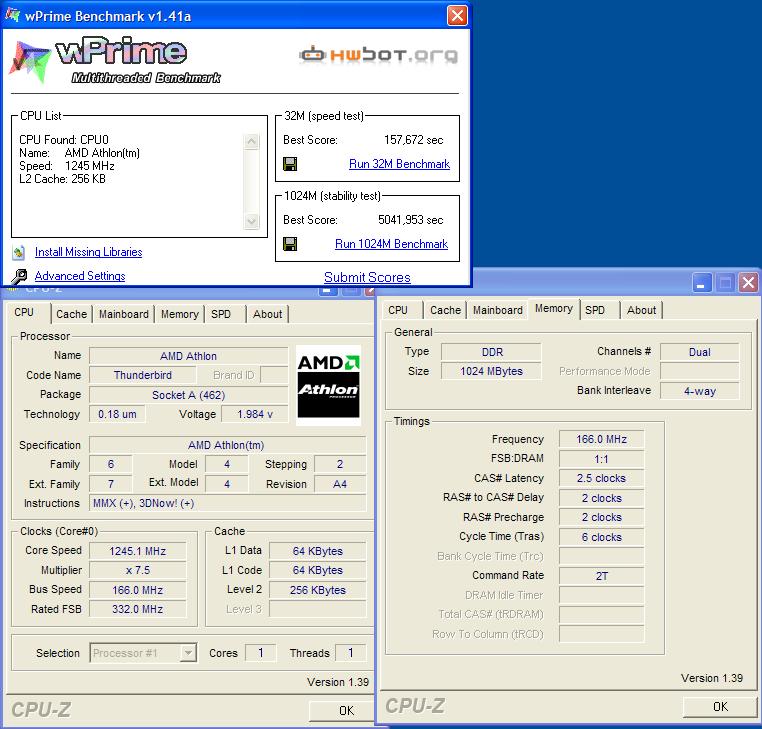Click OK in the left CPU-Z window
Viewport: 762px width, 729px height.
(x=342, y=711)
